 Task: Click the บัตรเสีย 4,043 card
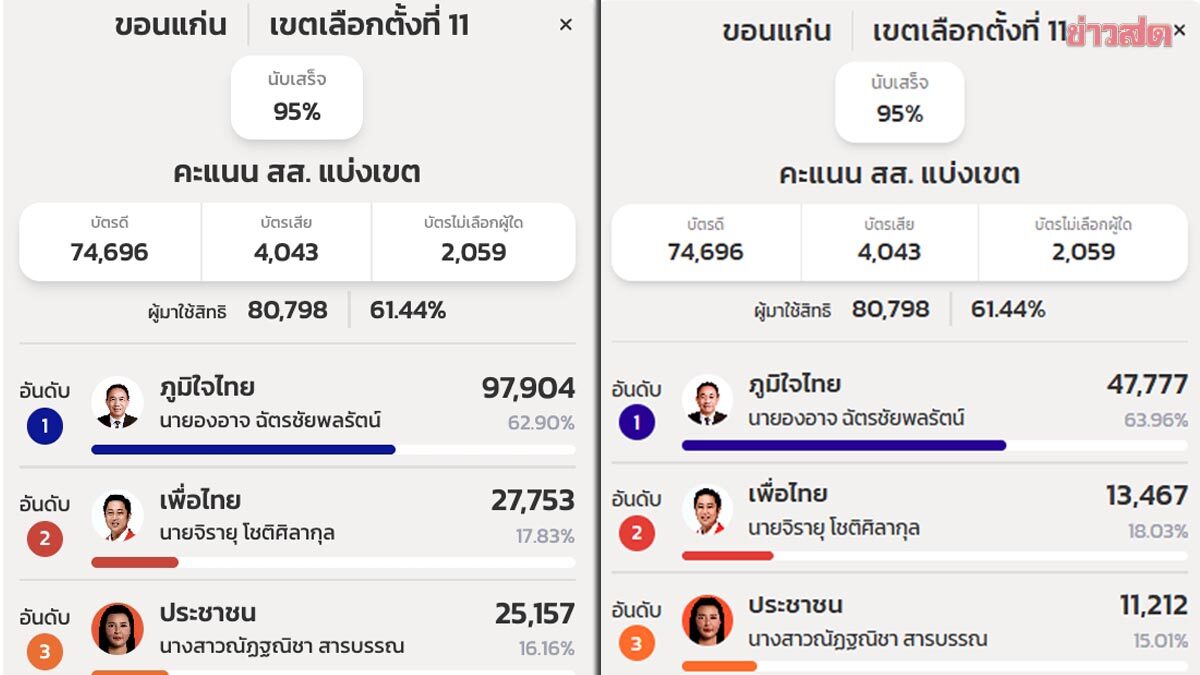[x=288, y=241]
